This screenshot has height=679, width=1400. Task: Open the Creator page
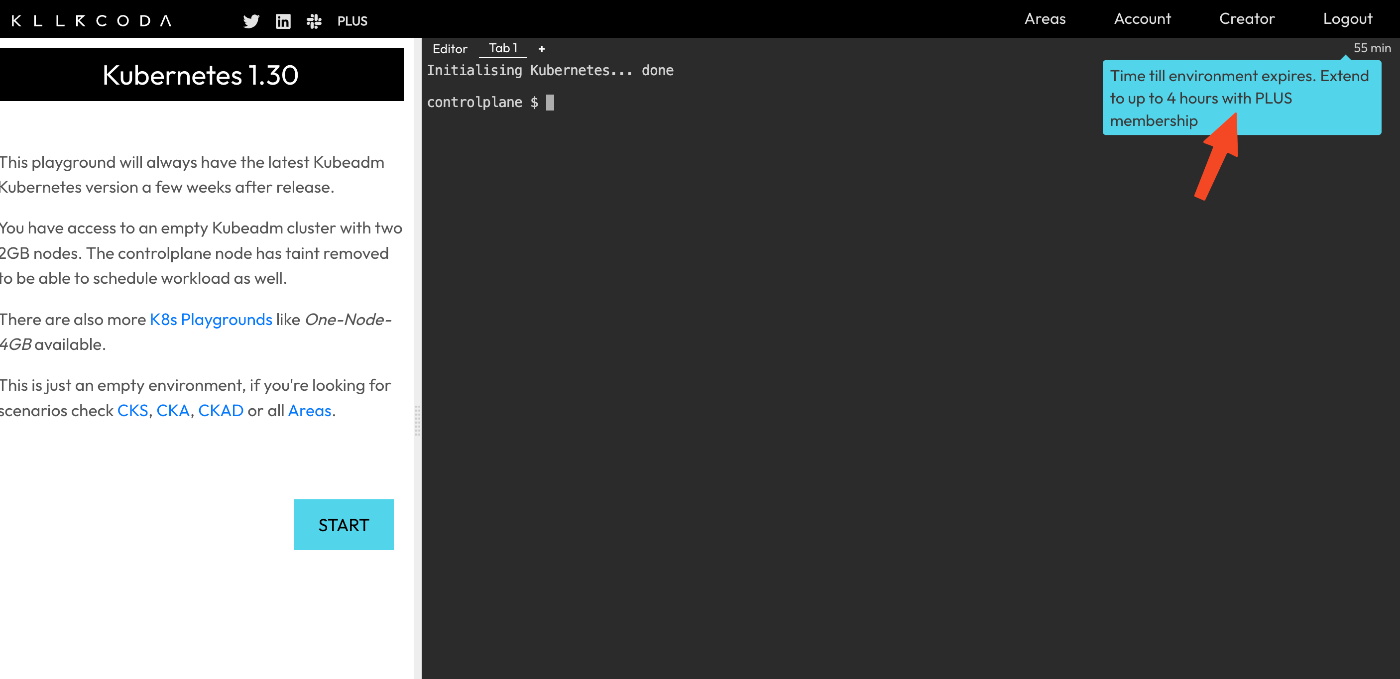pos(1247,19)
